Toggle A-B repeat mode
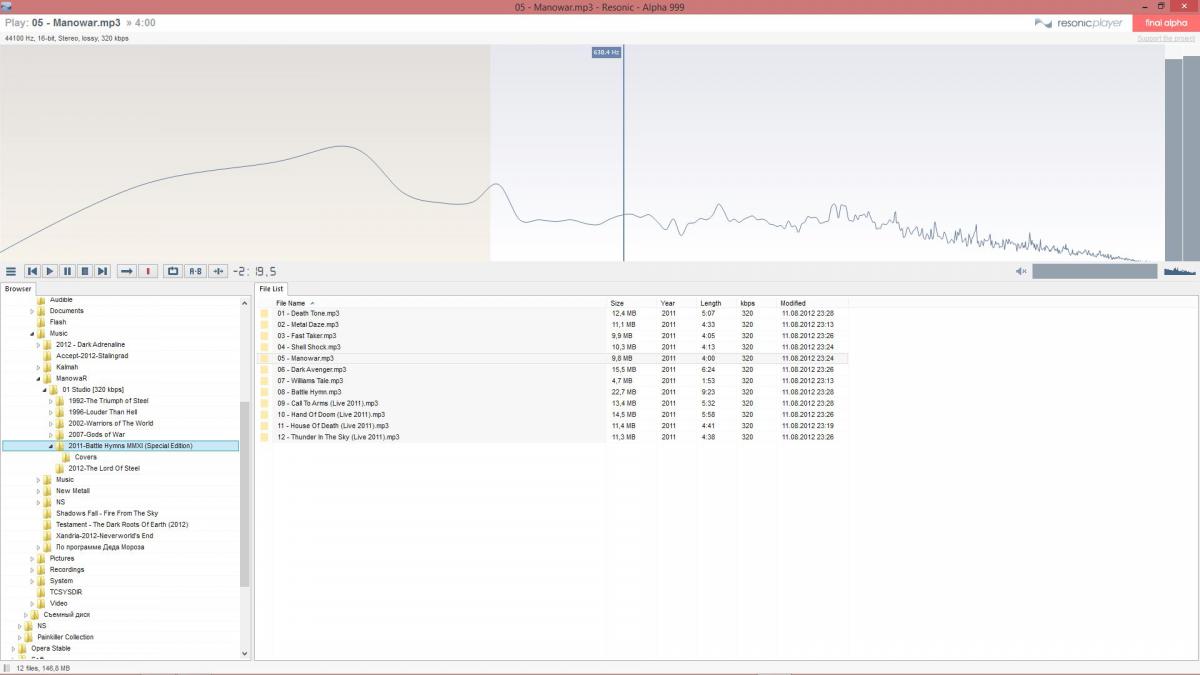1200x675 pixels. 195,271
